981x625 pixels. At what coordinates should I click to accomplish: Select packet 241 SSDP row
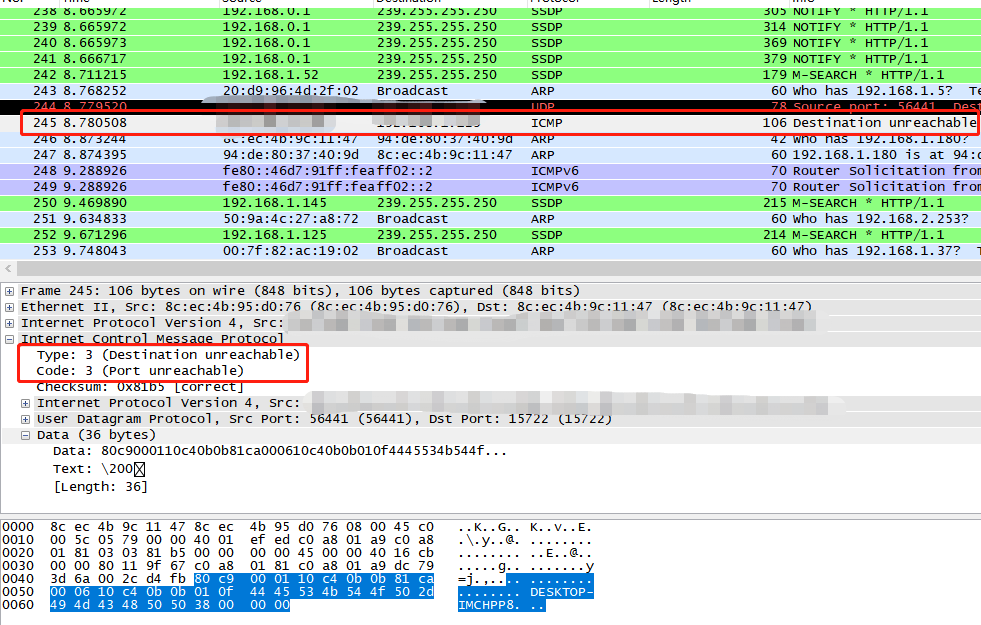tap(490, 59)
